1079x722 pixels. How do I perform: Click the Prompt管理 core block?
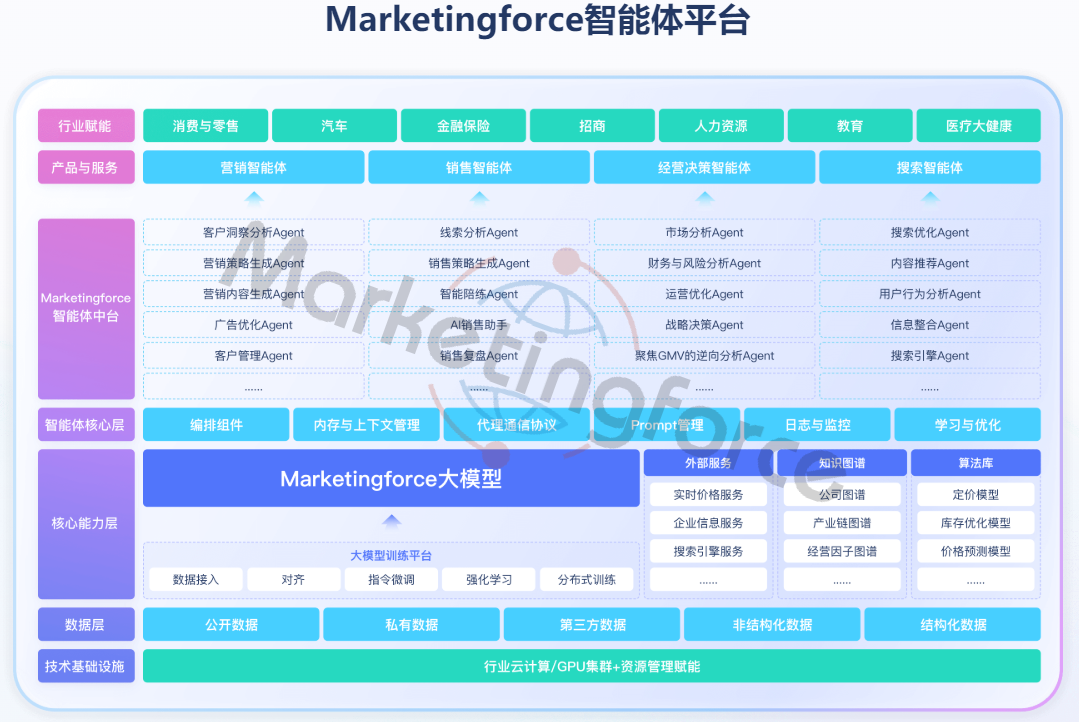[667, 425]
